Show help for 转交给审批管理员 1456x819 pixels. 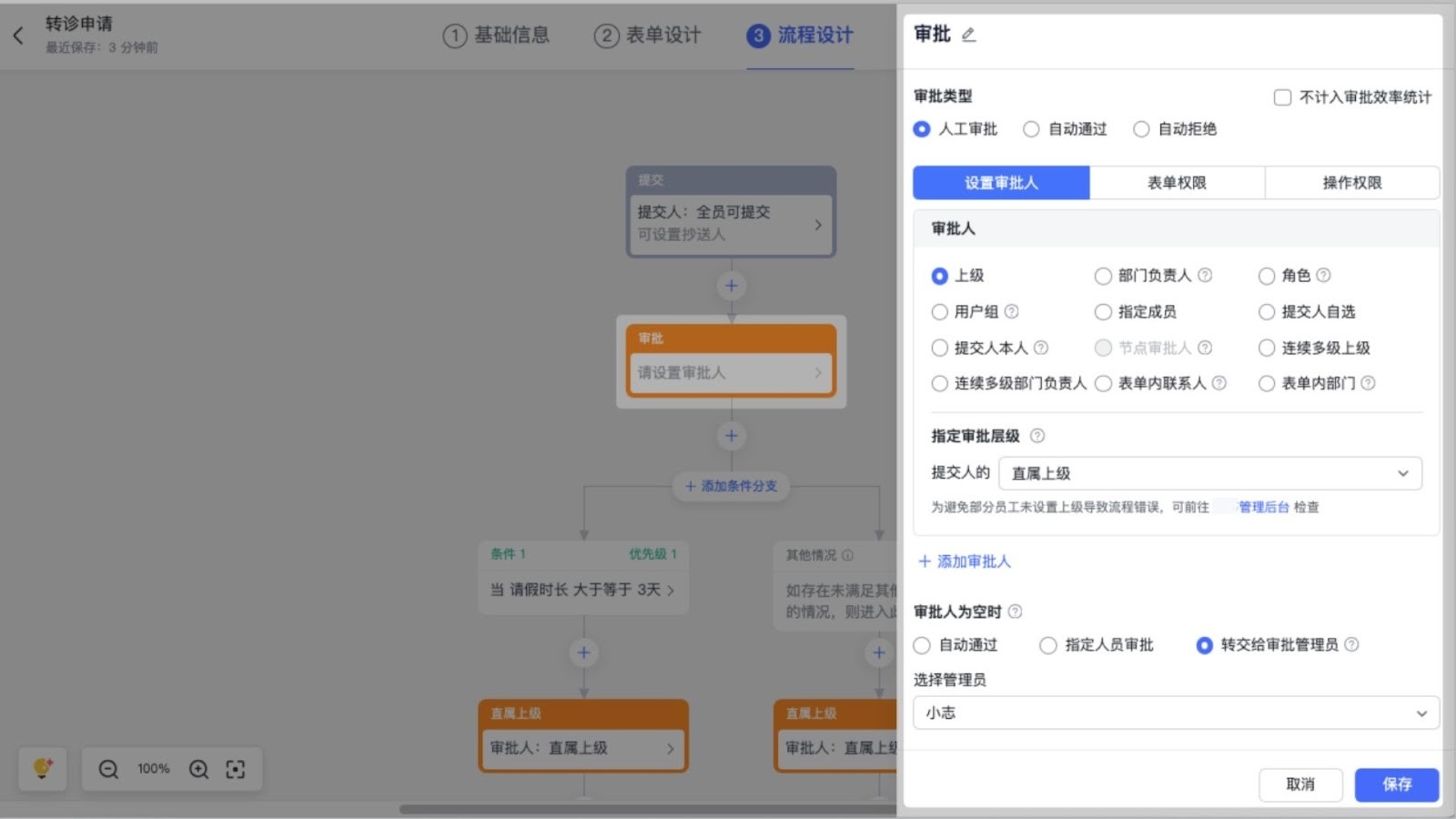(1351, 644)
